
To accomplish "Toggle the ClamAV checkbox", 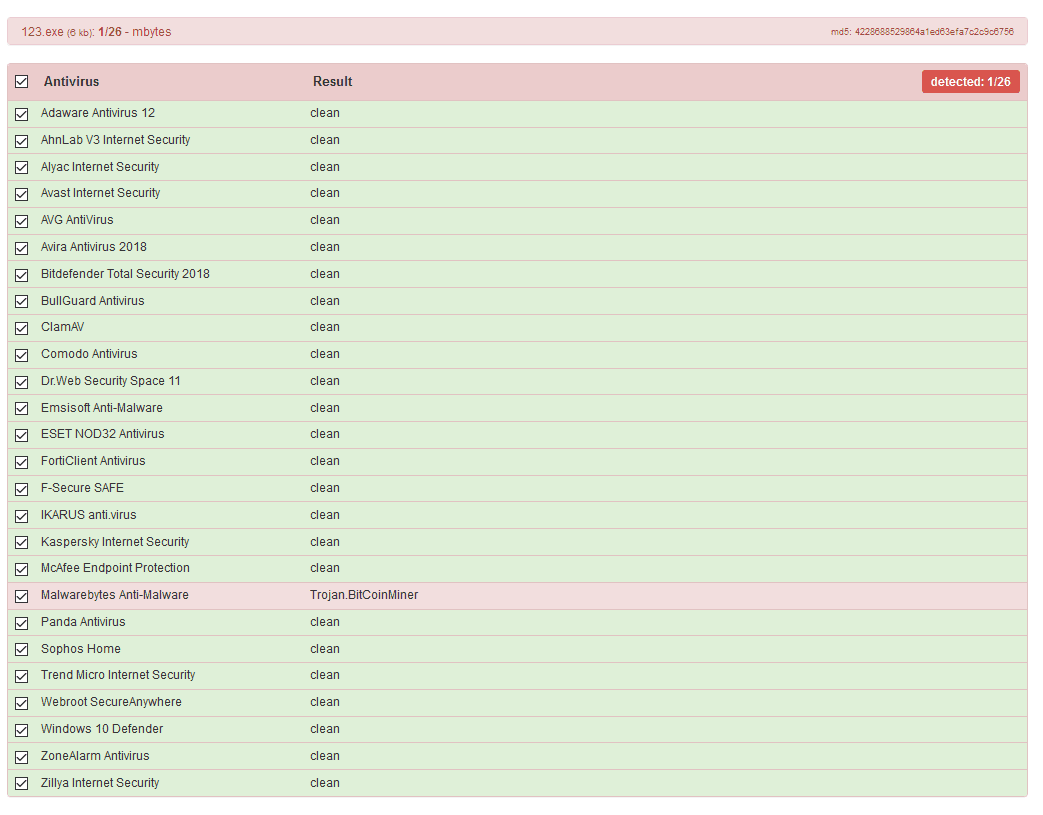I will tap(21, 328).
